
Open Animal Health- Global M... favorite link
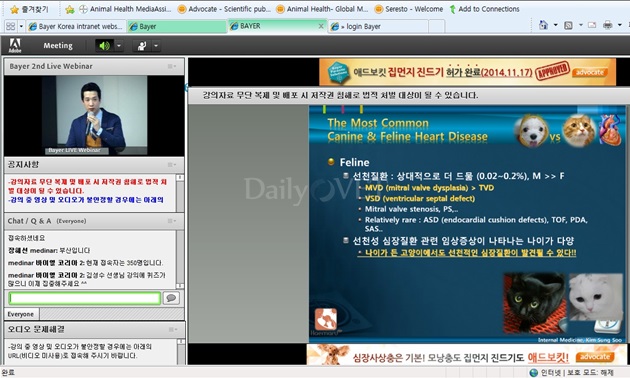click(x=322, y=9)
